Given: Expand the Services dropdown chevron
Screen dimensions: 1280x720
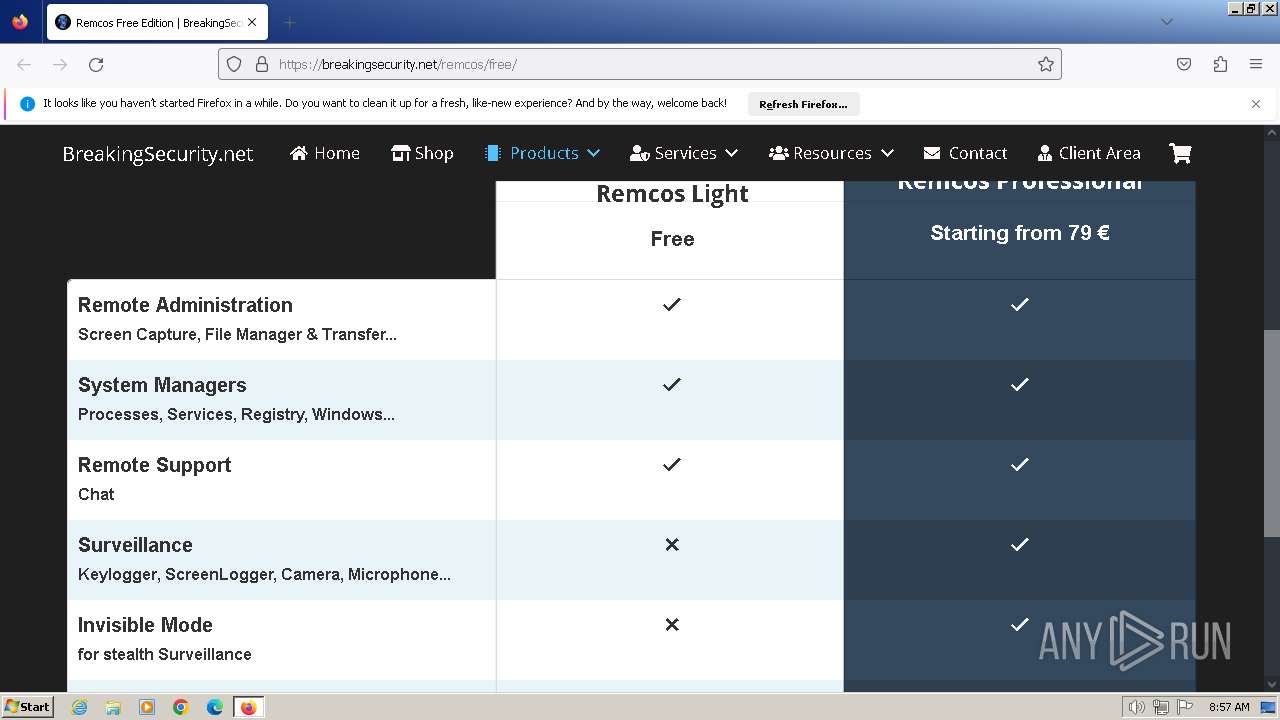Looking at the screenshot, I should (731, 153).
